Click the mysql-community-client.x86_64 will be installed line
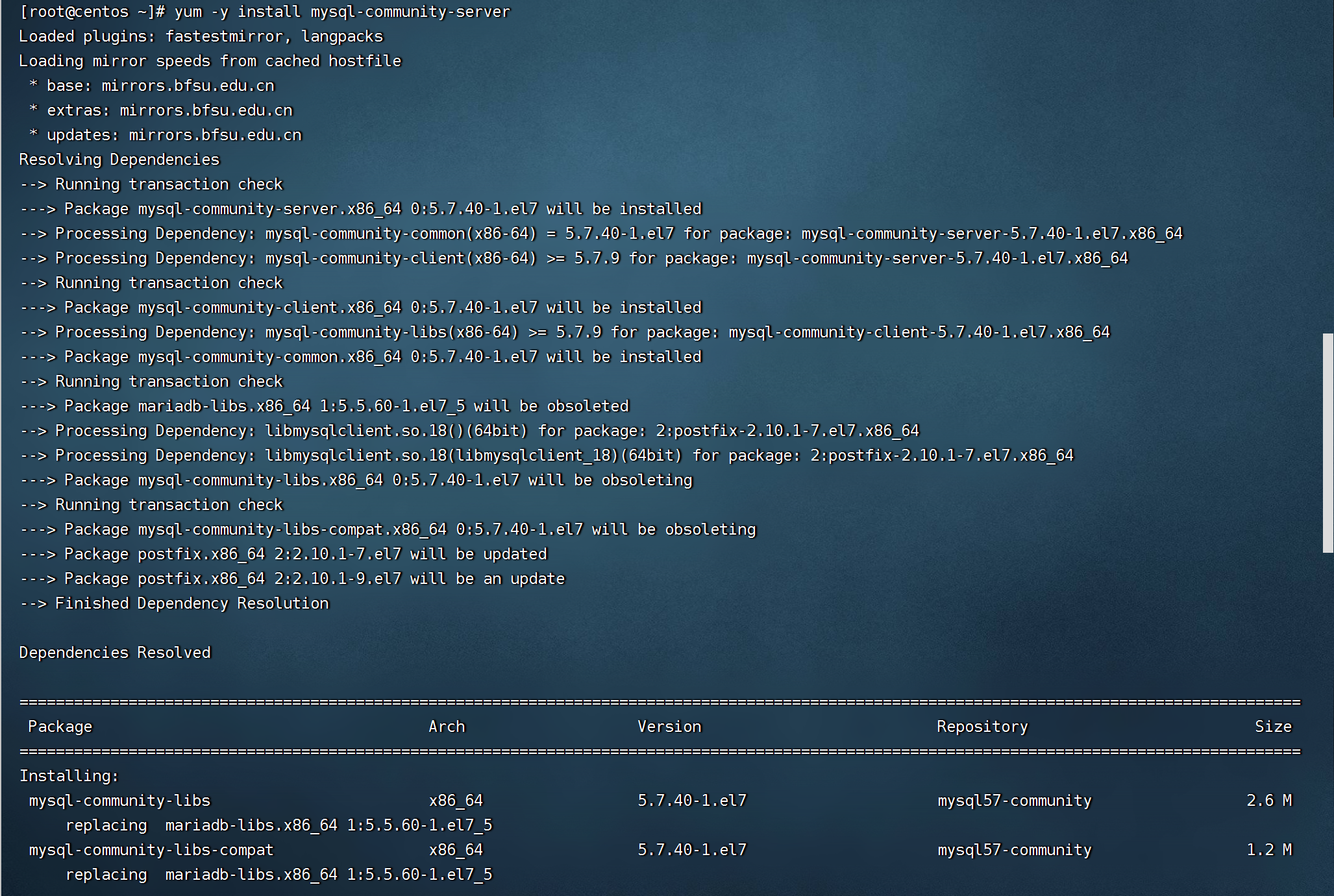This screenshot has height=896, width=1334. pyautogui.click(x=361, y=308)
